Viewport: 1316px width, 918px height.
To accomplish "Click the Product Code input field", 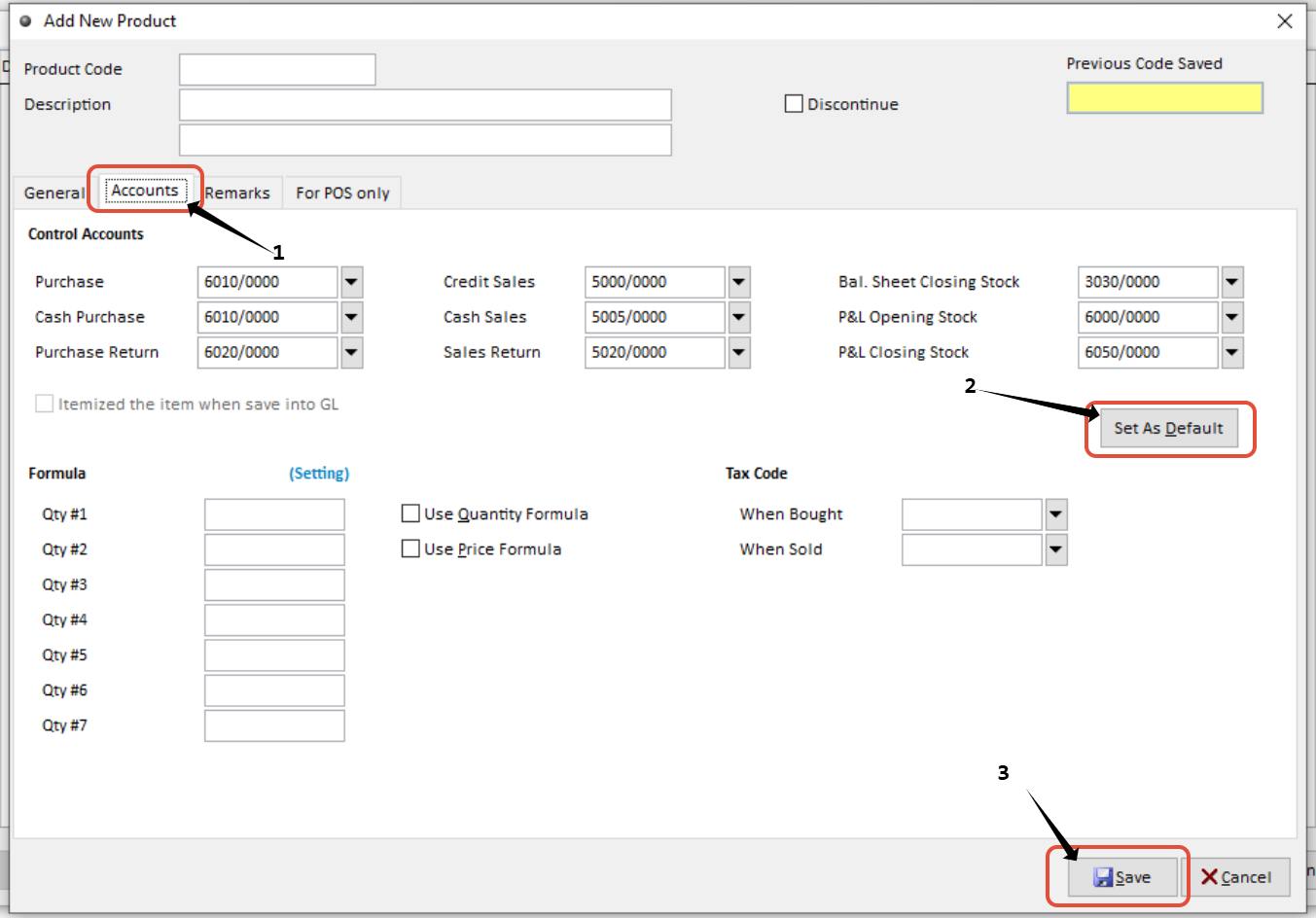I will pyautogui.click(x=277, y=69).
